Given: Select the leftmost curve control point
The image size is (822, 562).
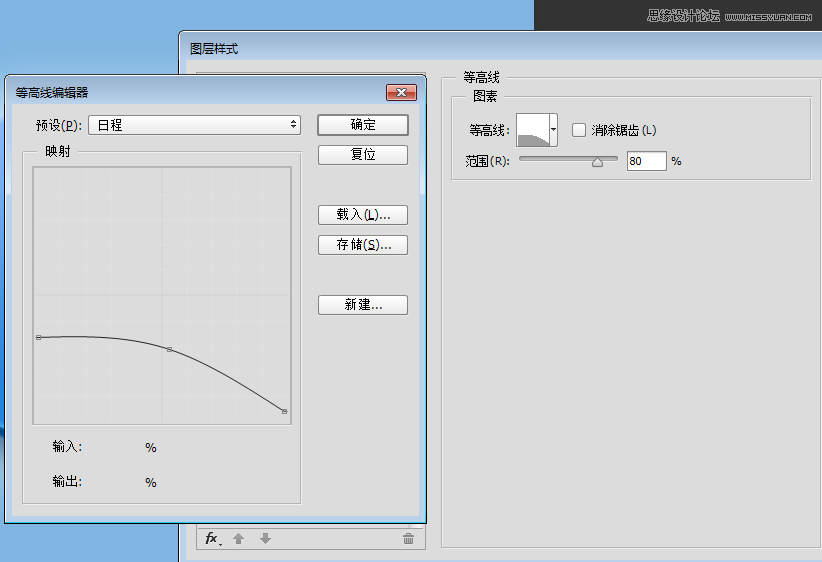Looking at the screenshot, I should coord(38,338).
